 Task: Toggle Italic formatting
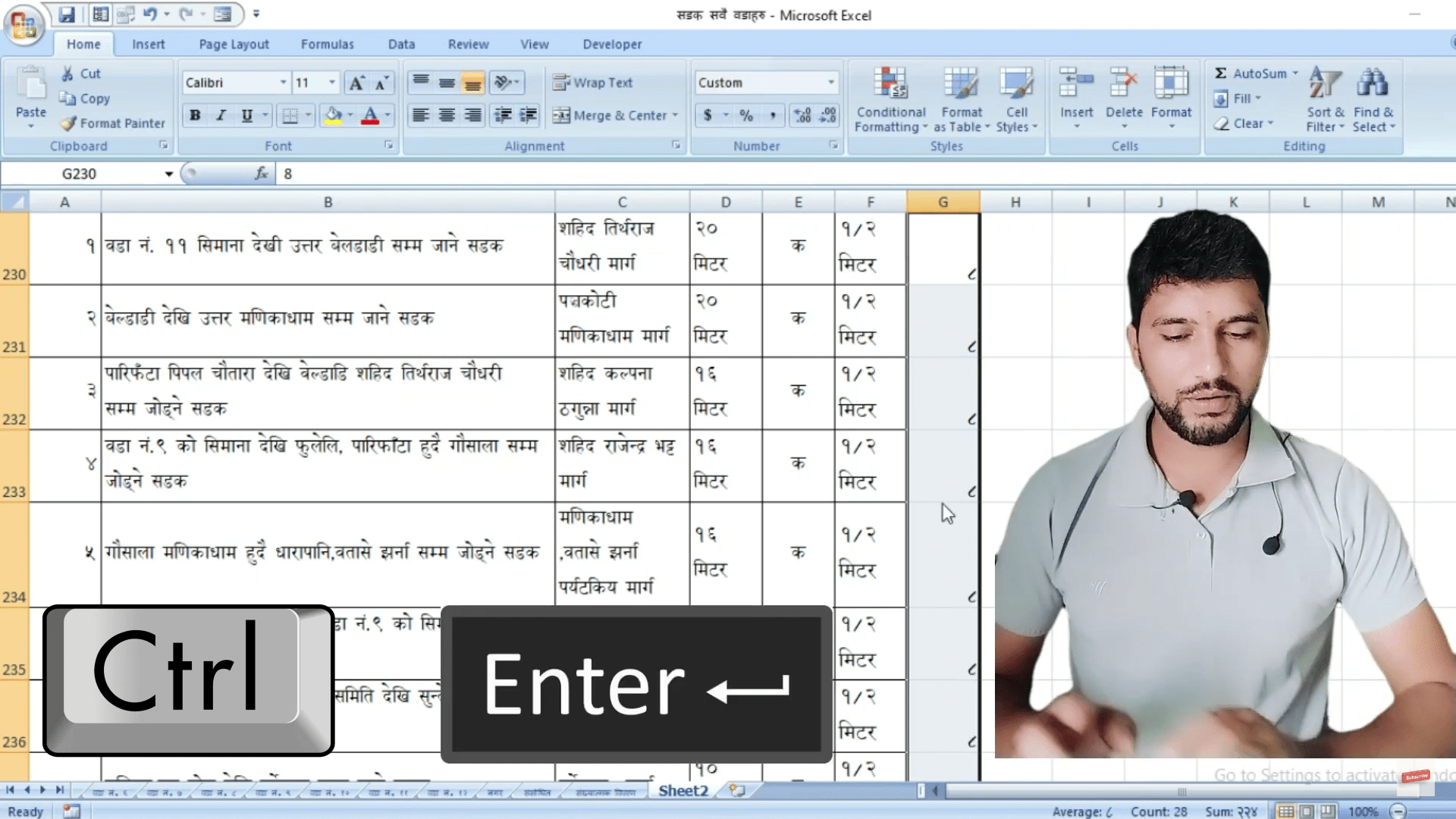click(221, 116)
